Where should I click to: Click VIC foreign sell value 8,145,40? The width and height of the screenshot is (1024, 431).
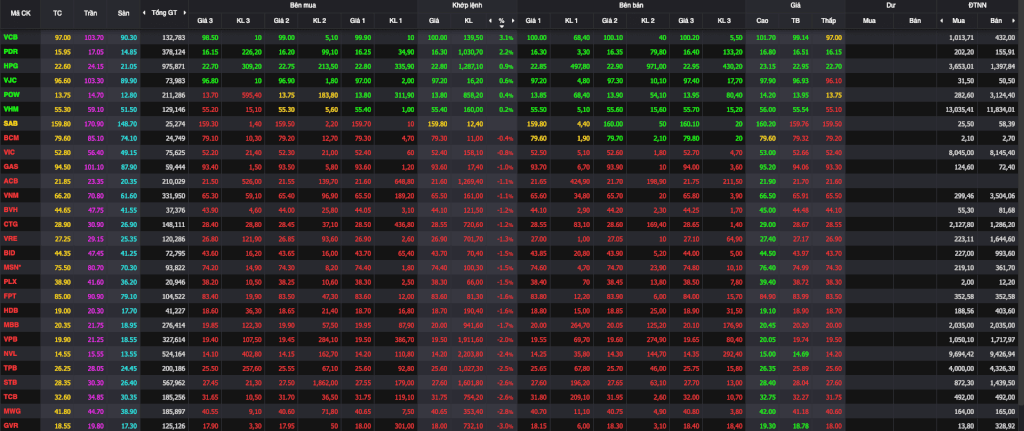point(1002,152)
